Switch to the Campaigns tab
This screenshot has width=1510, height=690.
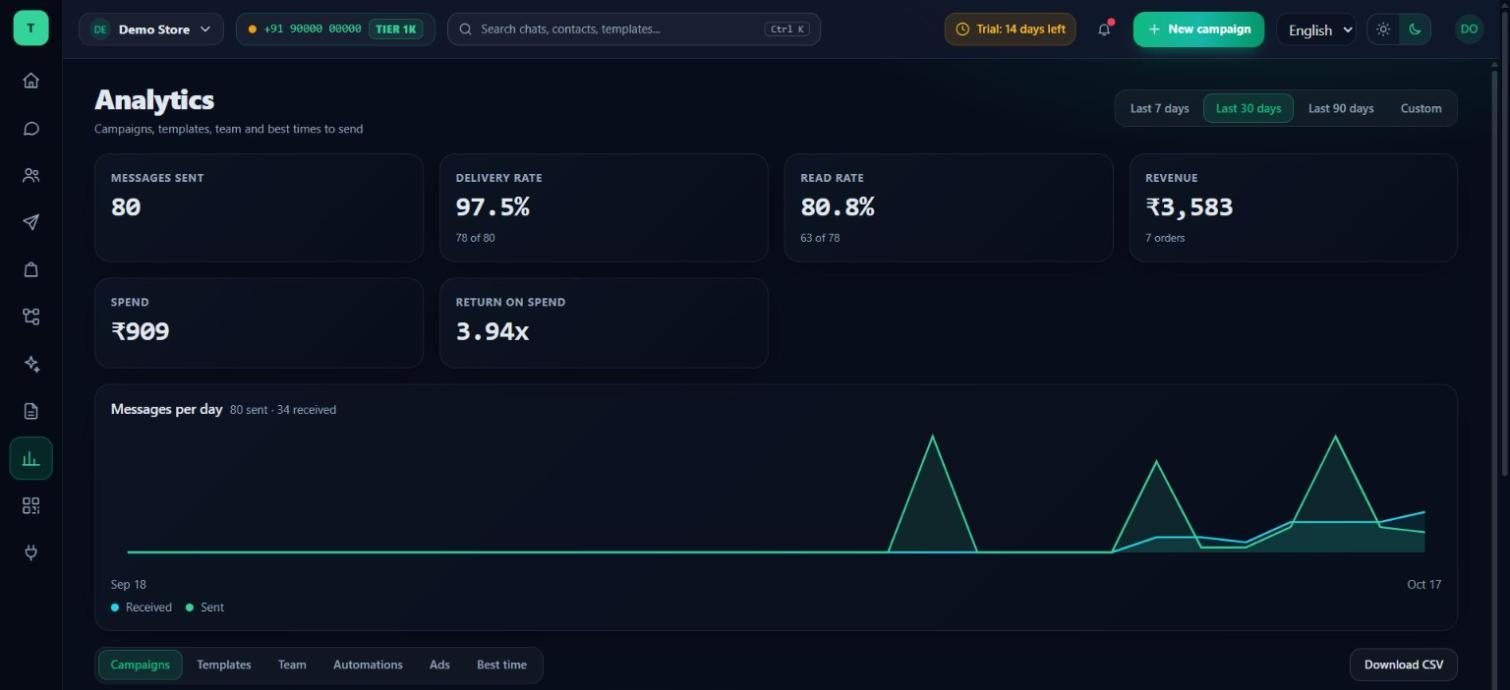[x=140, y=665]
